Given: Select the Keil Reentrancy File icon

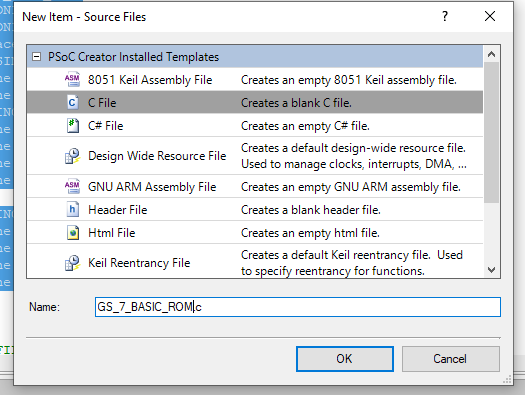Looking at the screenshot, I should tap(72, 263).
